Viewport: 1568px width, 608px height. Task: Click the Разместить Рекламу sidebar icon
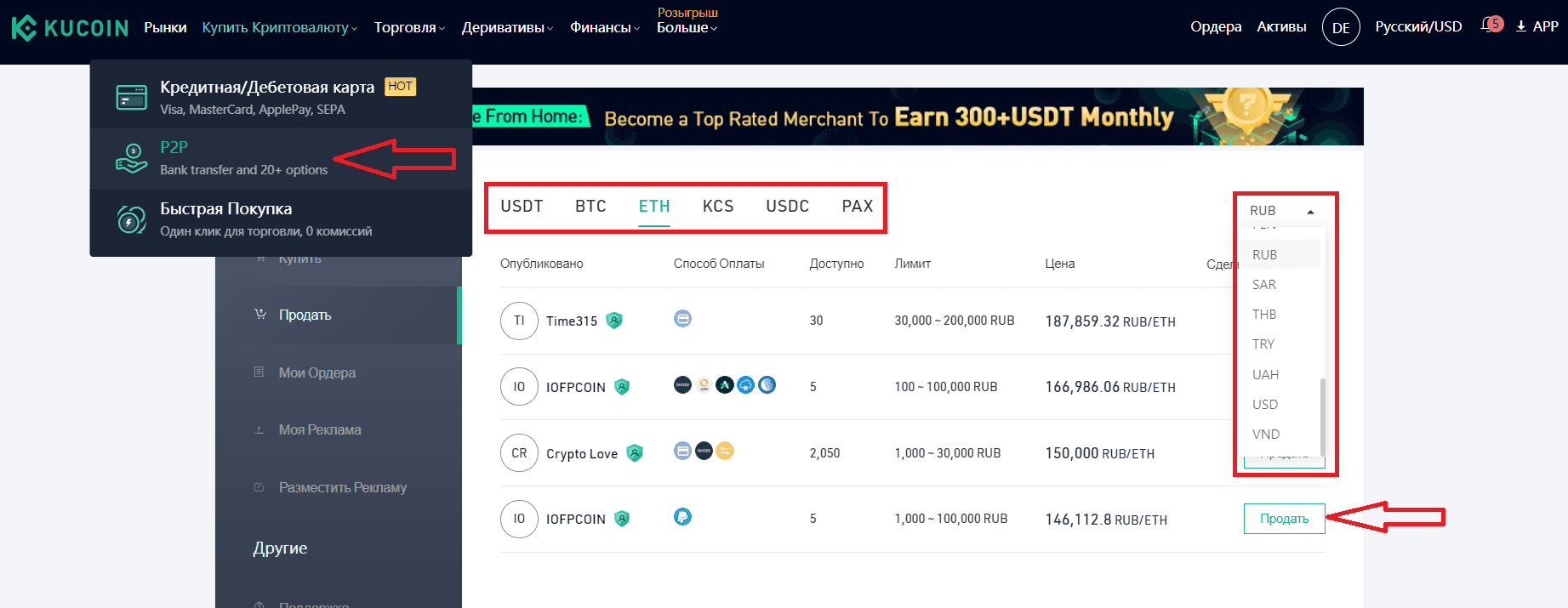[259, 487]
